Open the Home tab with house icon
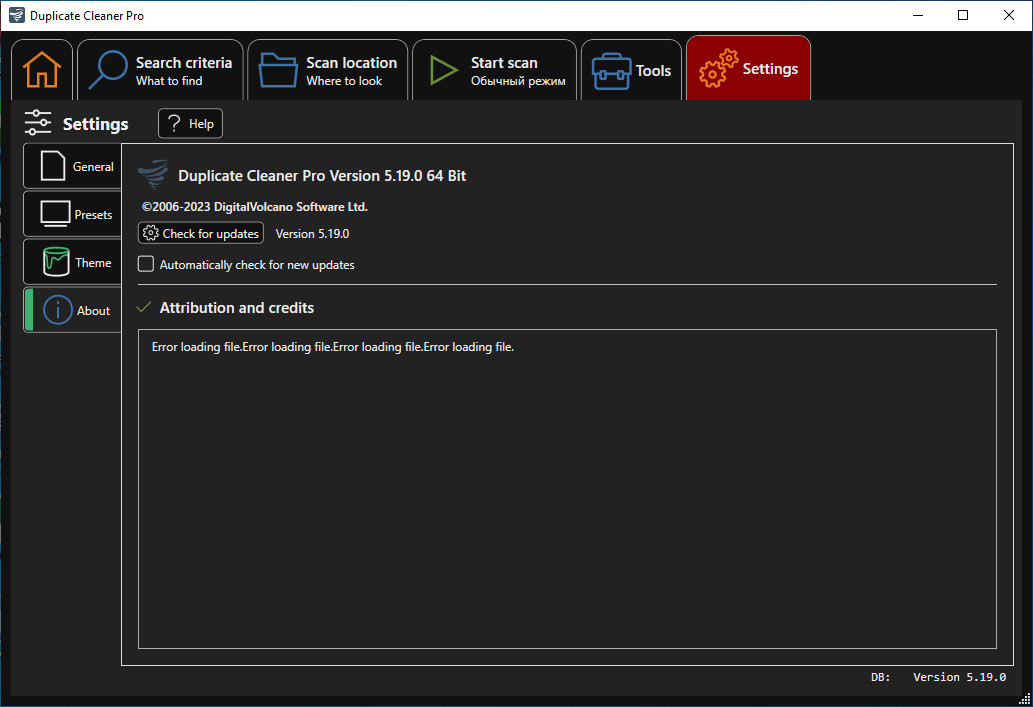This screenshot has height=707, width=1033. point(42,70)
